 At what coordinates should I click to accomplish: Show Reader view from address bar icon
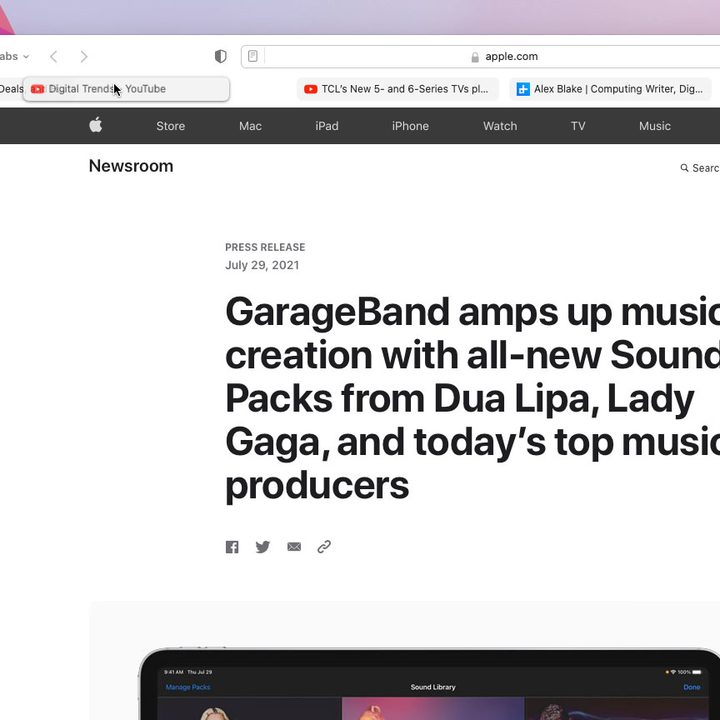pyautogui.click(x=253, y=56)
